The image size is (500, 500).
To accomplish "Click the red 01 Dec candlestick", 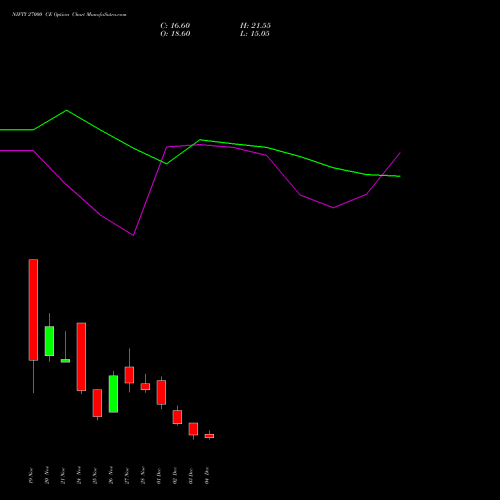I will point(161,392).
